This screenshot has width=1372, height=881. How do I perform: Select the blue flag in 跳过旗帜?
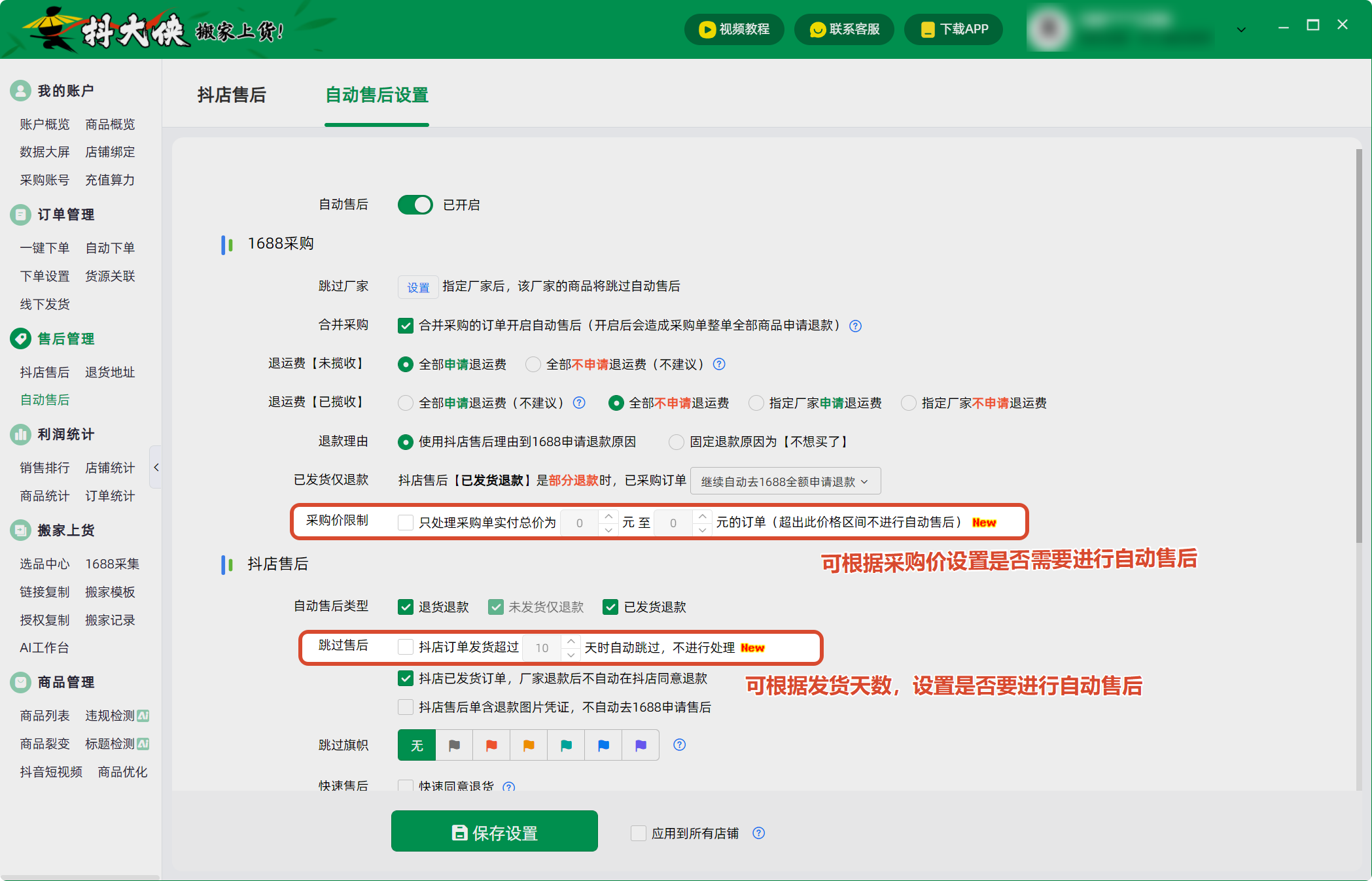click(x=603, y=745)
